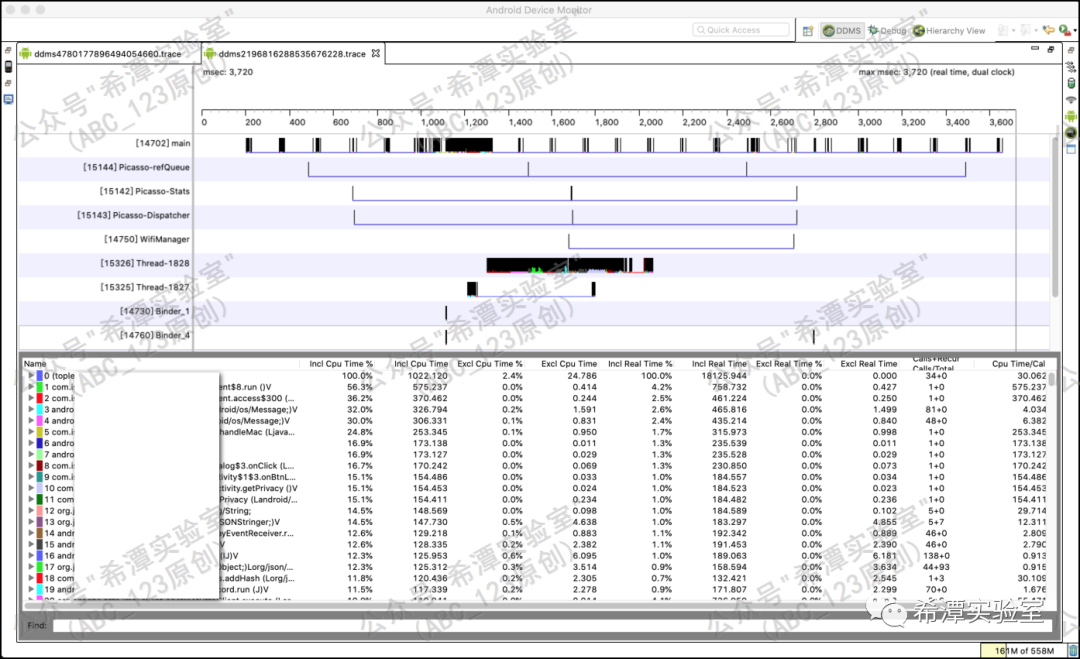Switch to the DDMS perspective

[842, 31]
